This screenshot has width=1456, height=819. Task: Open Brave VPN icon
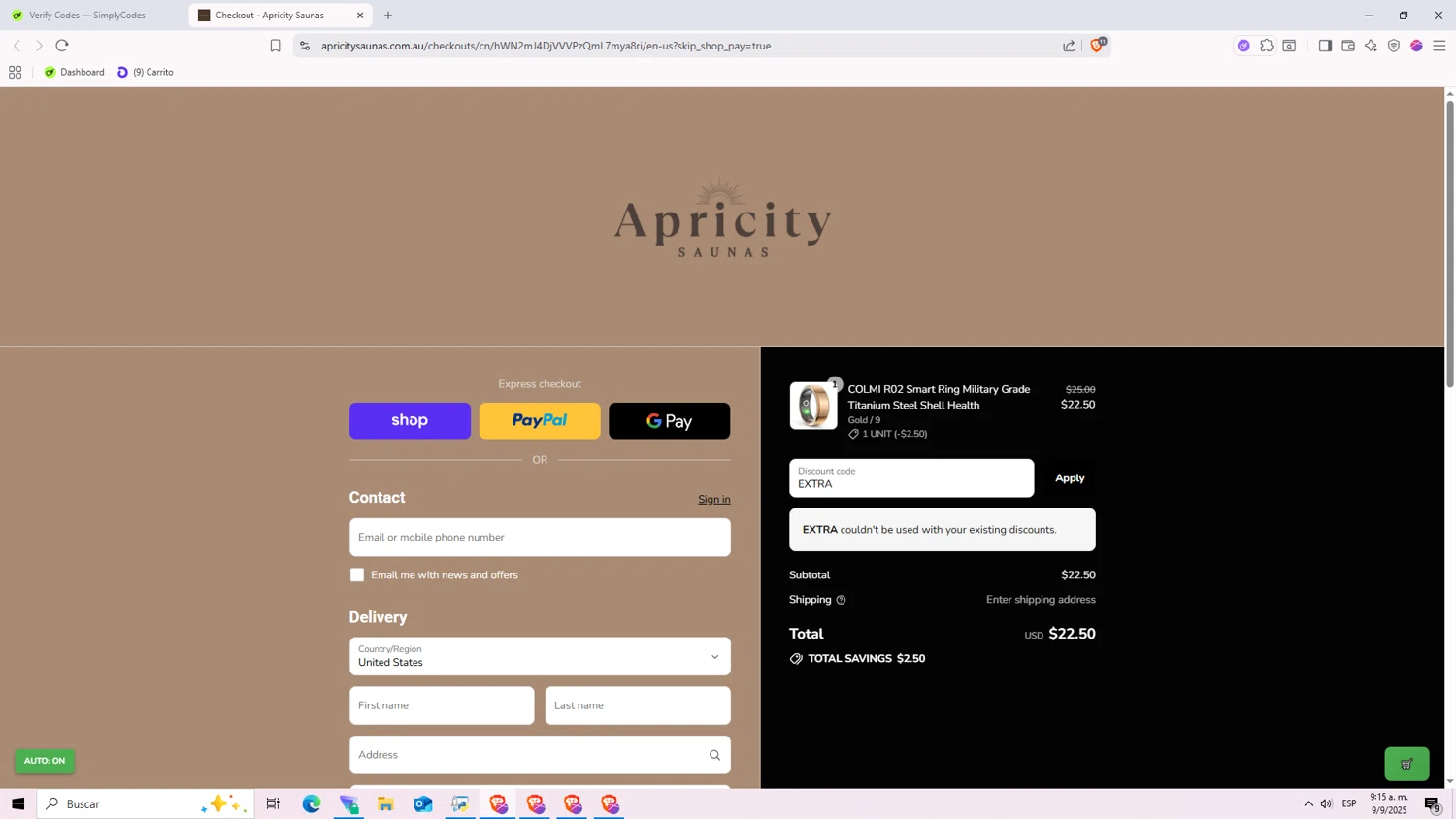pos(1394,46)
